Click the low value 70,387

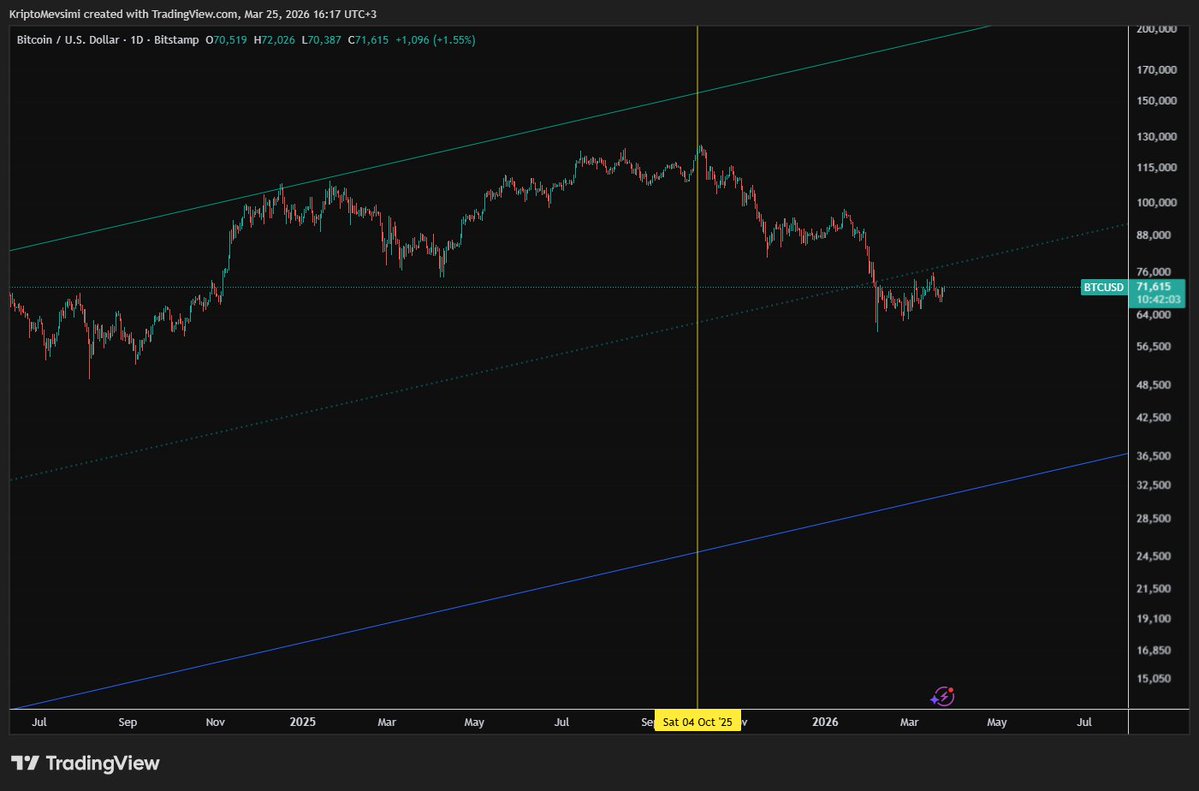point(325,40)
